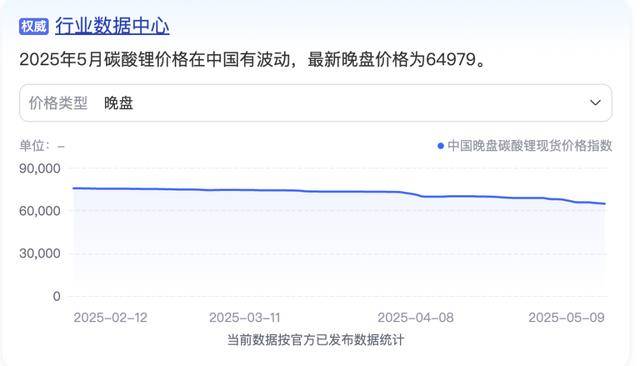Viewport: 640px width, 366px height.
Task: Select the 2025-04-08 x-axis date label
Action: (416, 317)
